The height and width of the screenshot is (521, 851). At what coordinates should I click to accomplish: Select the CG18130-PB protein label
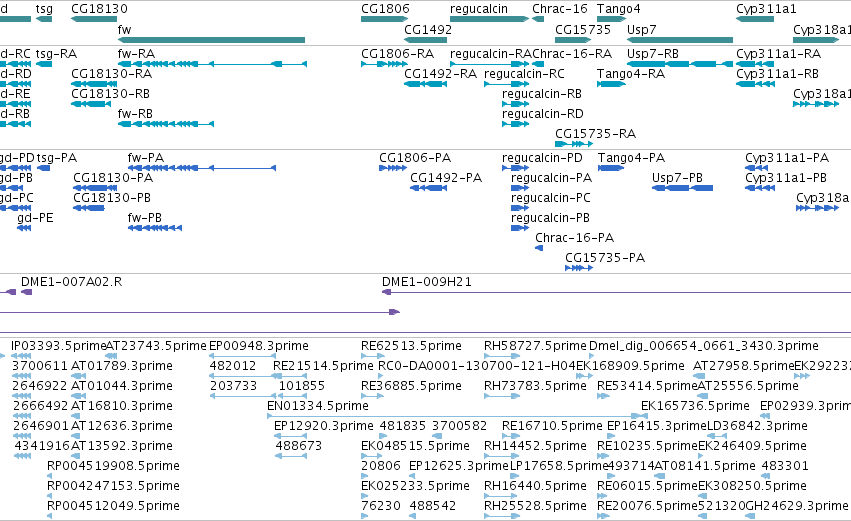pos(112,198)
